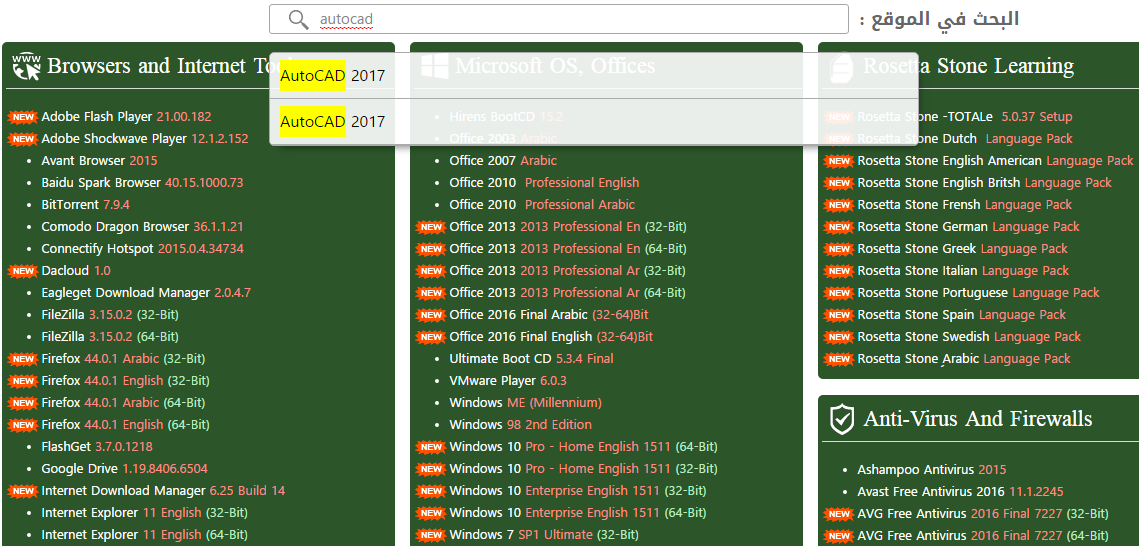The height and width of the screenshot is (546, 1143).
Task: Choose the first AutoCAD 2017 search suggestion
Action: tap(593, 76)
